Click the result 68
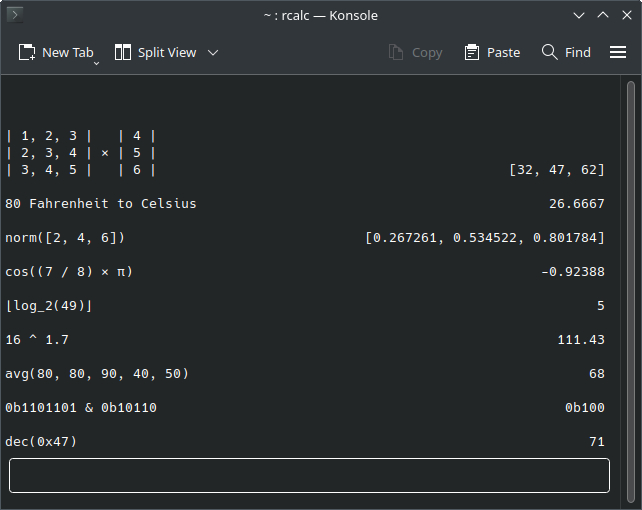 click(x=597, y=374)
